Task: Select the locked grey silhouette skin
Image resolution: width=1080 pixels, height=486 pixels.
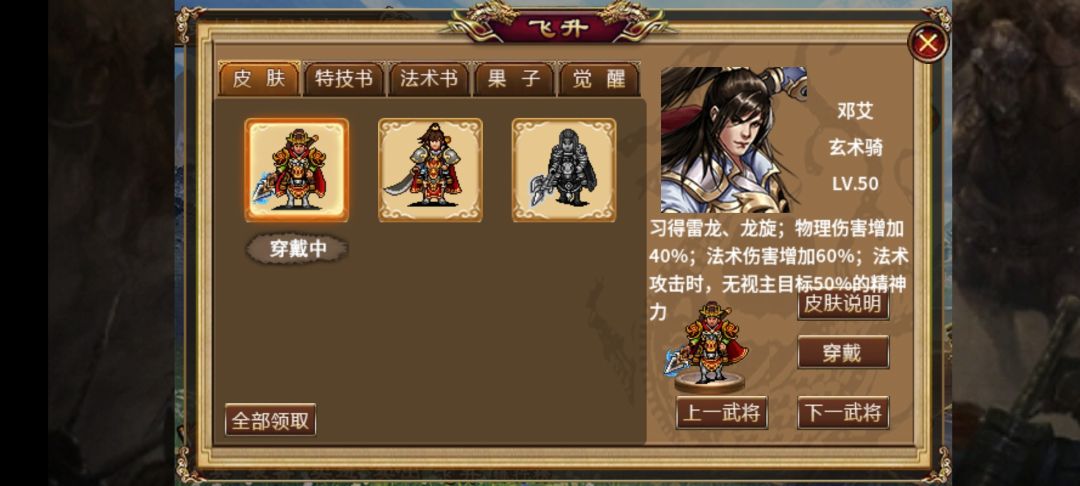Action: [x=564, y=170]
